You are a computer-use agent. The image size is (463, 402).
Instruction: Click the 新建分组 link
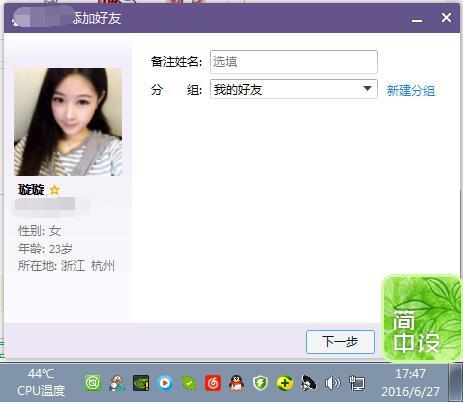[x=411, y=90]
